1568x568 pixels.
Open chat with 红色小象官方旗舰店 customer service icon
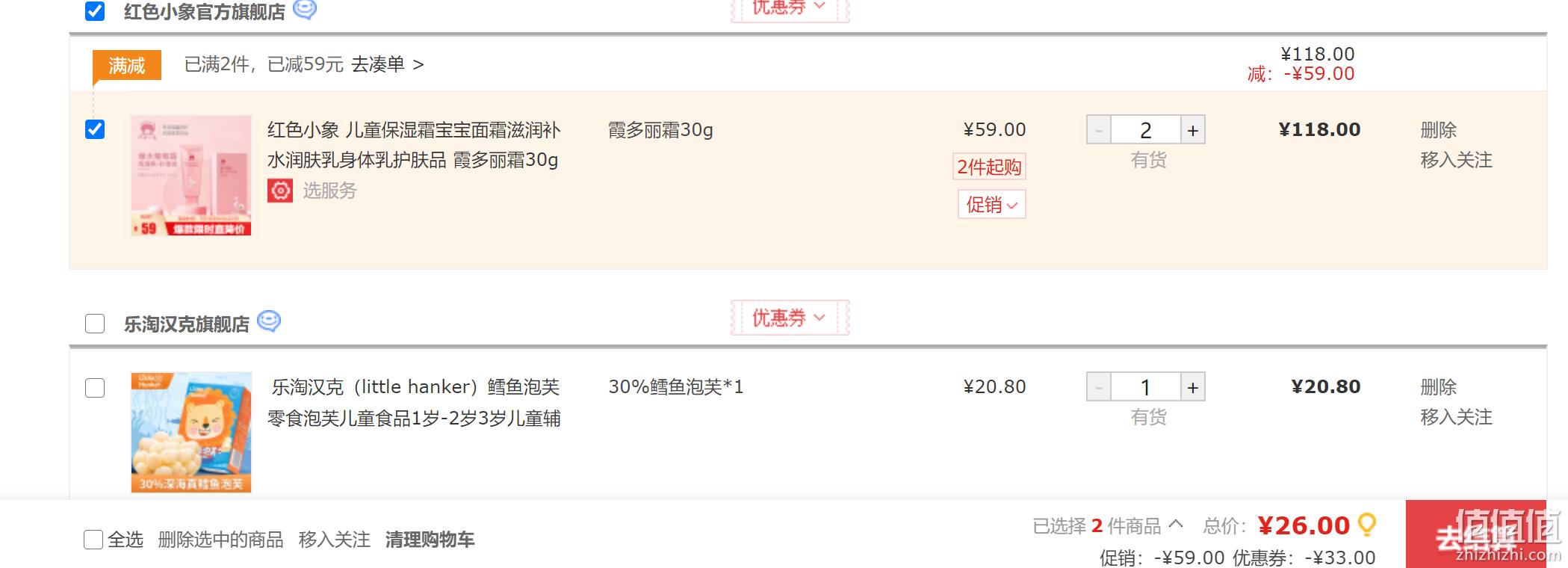click(305, 10)
